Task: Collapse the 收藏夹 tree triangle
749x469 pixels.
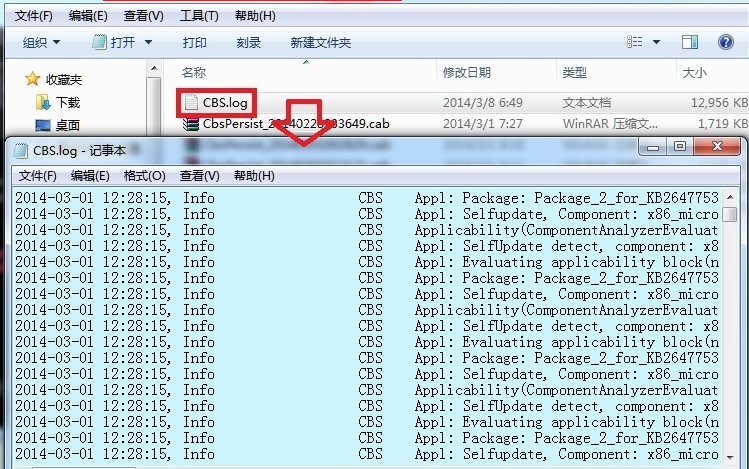Action: [12, 79]
